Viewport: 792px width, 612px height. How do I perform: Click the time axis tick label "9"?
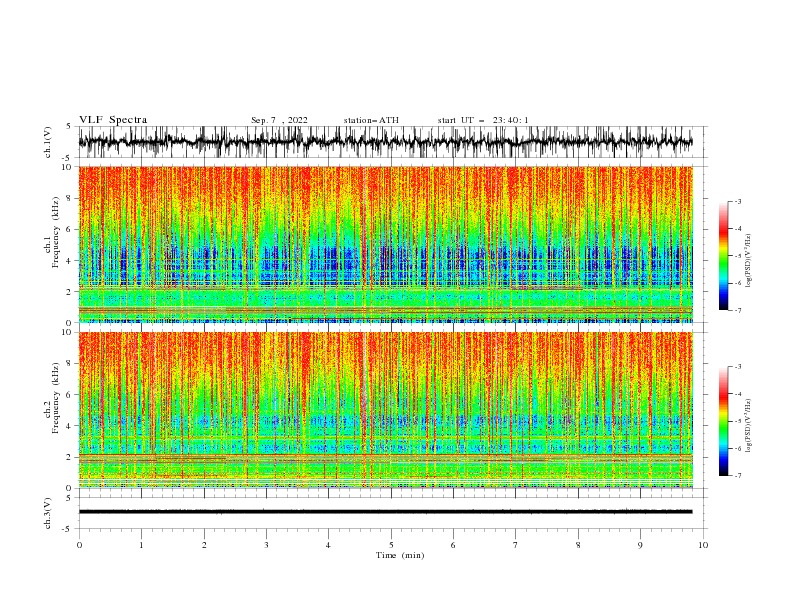(x=640, y=545)
